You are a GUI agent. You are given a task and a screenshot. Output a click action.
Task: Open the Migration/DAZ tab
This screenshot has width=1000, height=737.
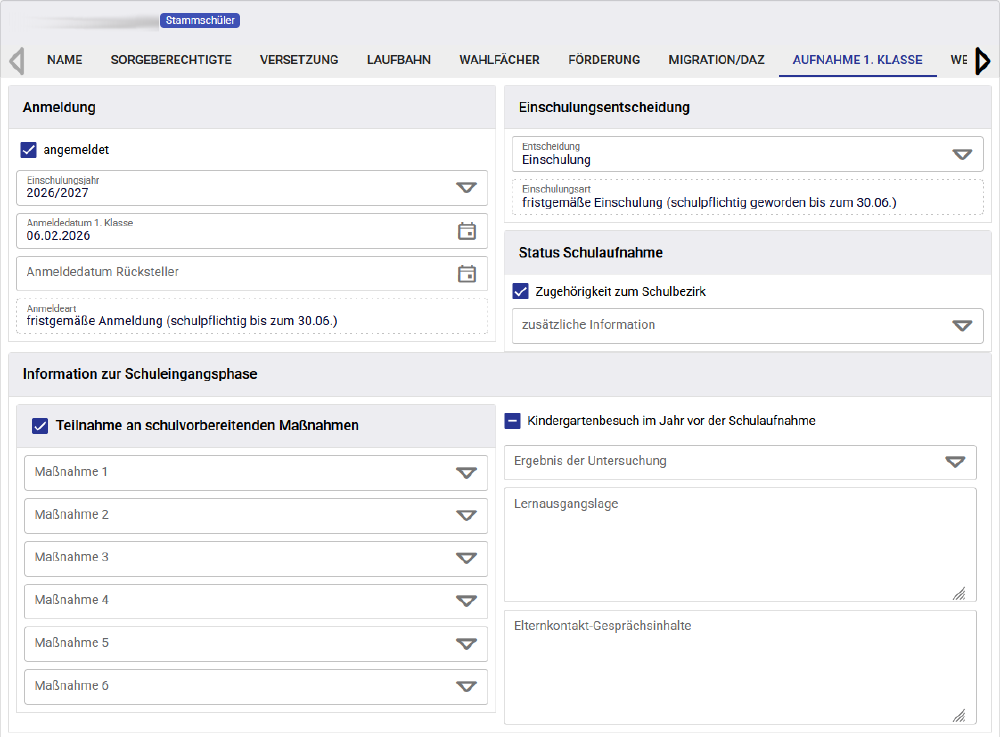716,60
